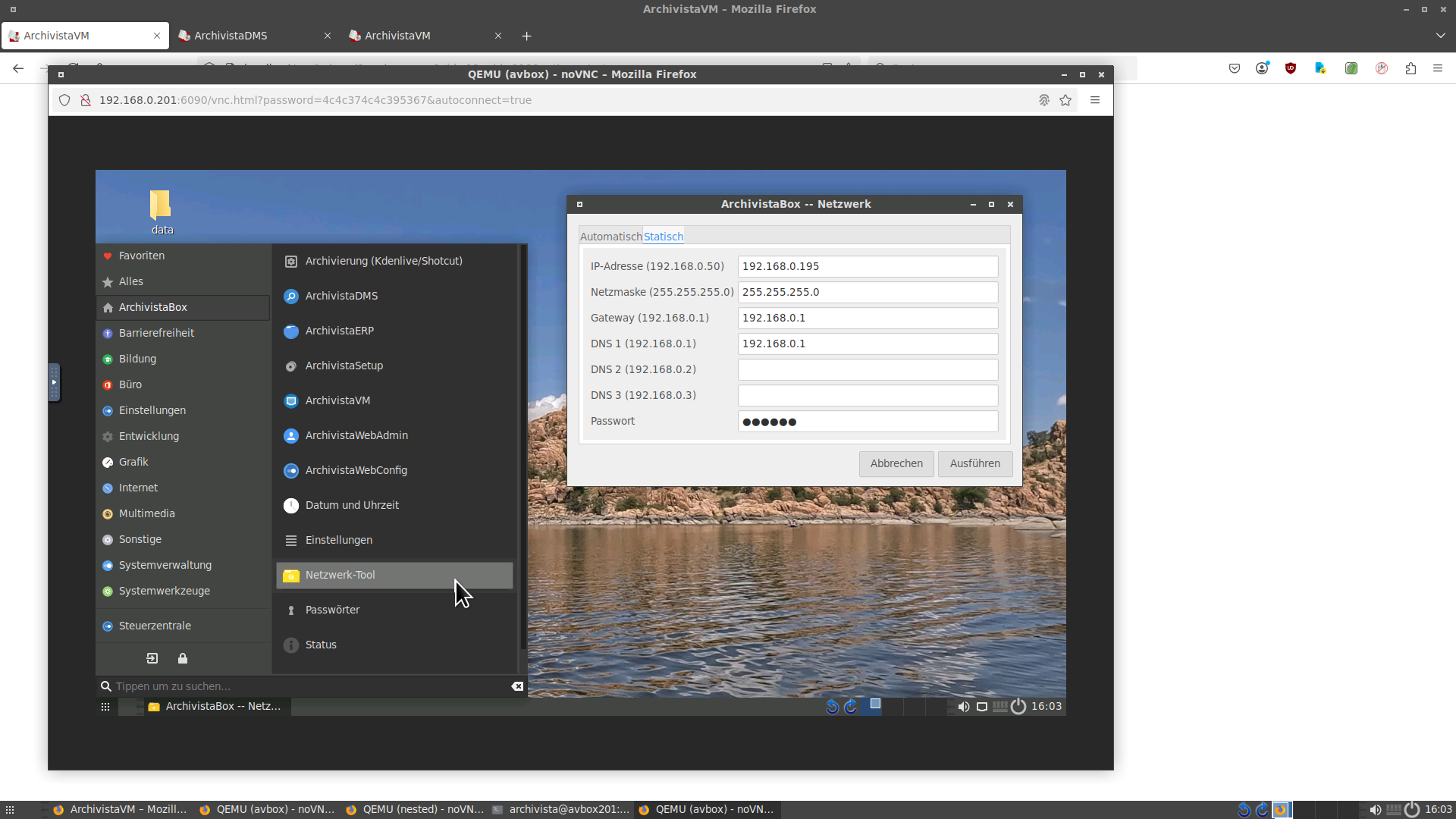This screenshot has height=819, width=1456.
Task: Click the application menu scrollbar
Action: [x=522, y=447]
